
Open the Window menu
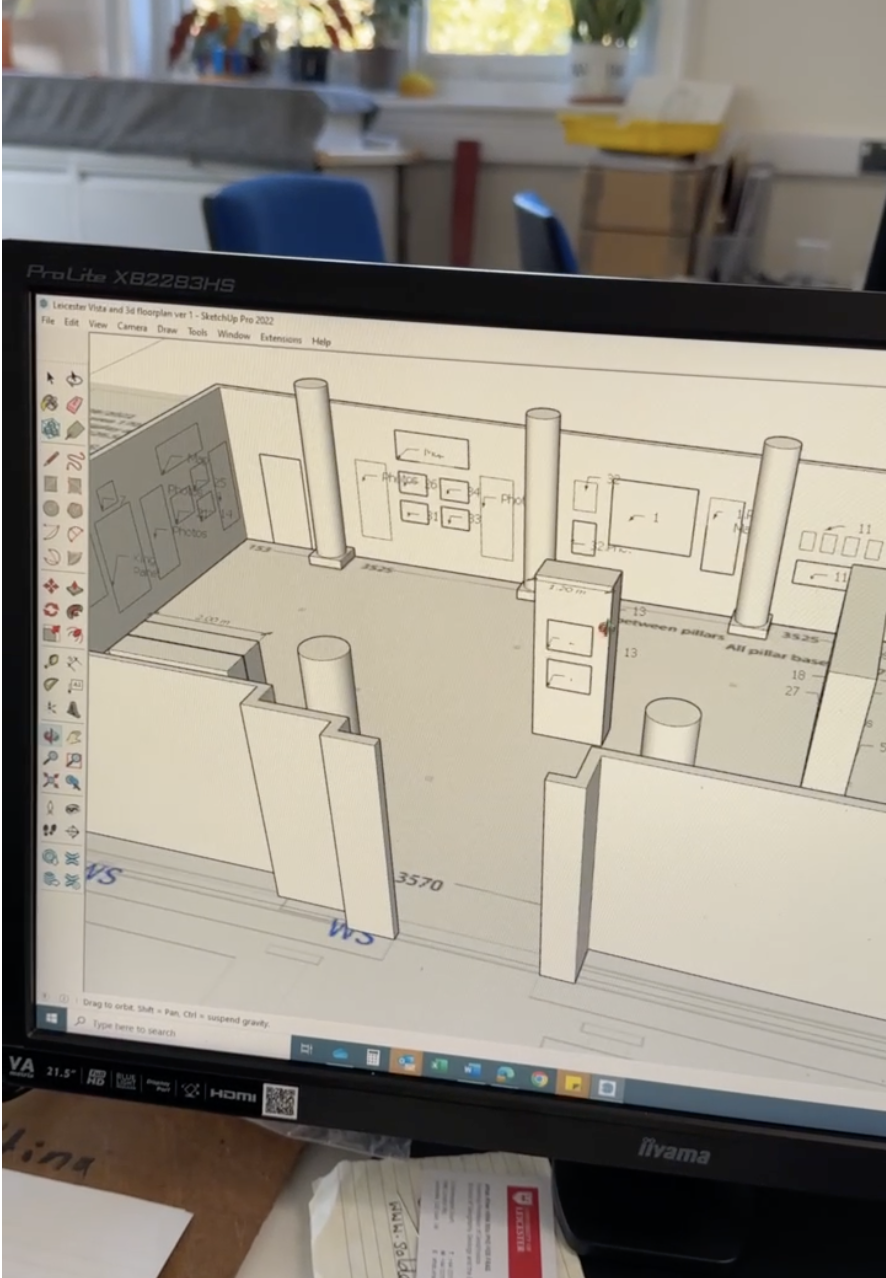click(234, 335)
